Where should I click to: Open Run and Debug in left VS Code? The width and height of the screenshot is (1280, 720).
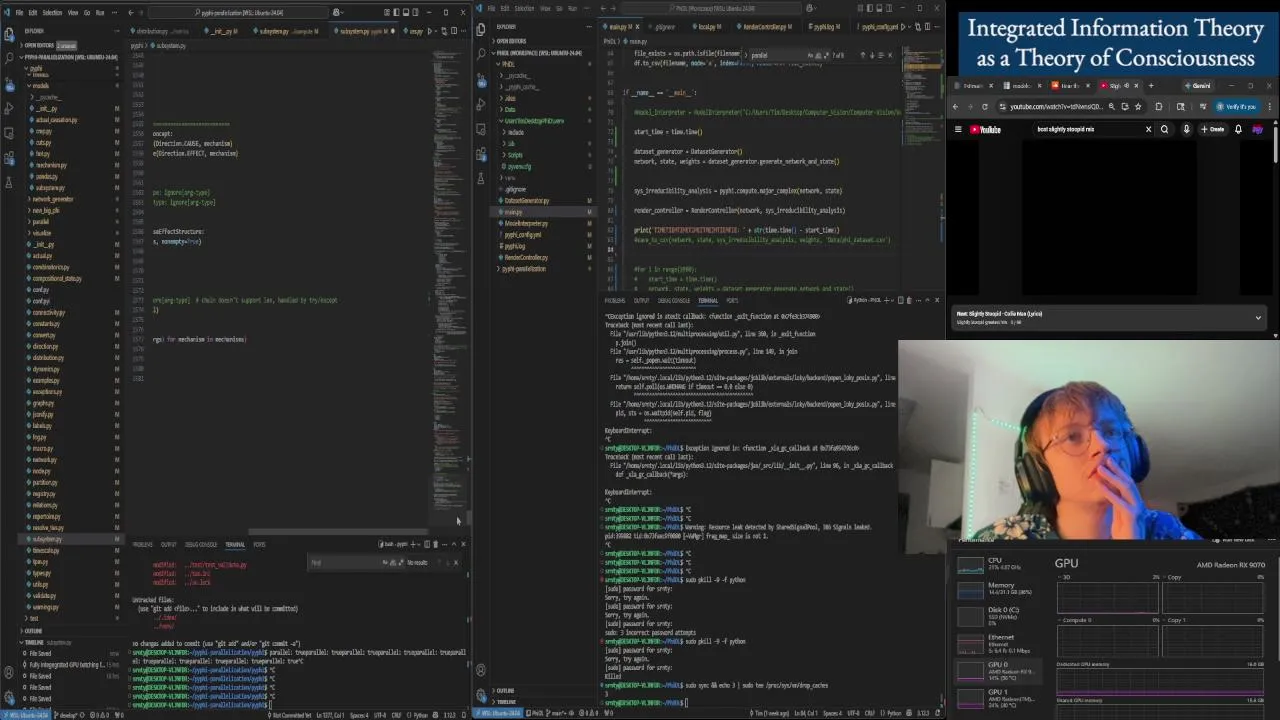pyautogui.click(x=9, y=108)
